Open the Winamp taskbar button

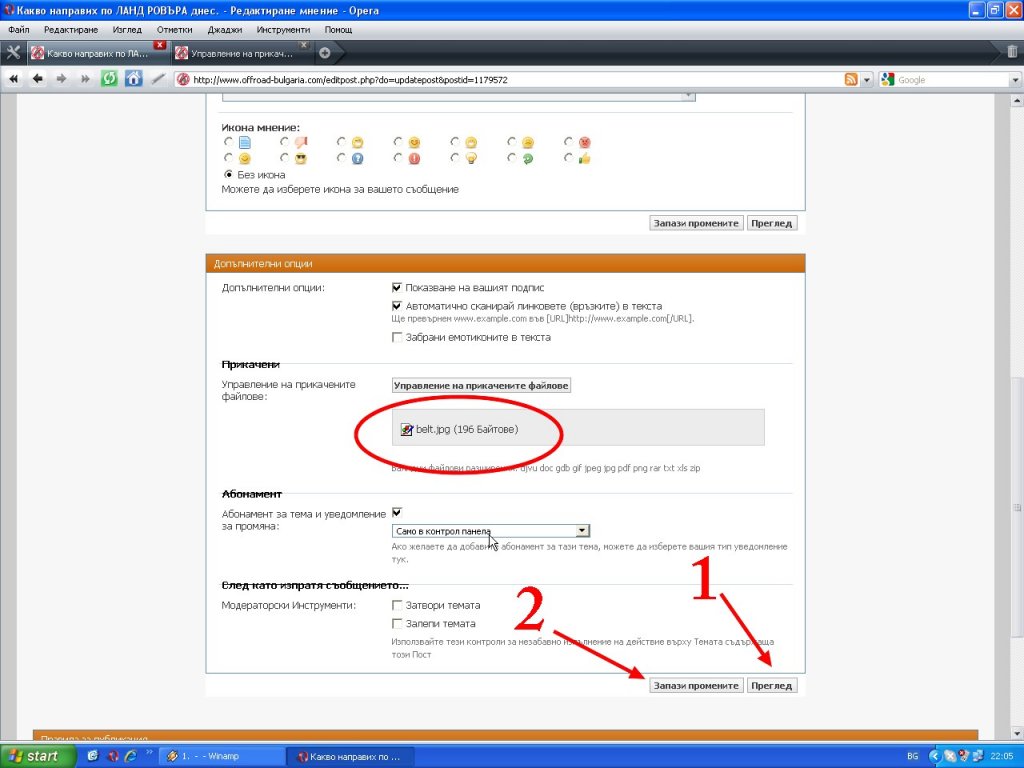[222, 756]
